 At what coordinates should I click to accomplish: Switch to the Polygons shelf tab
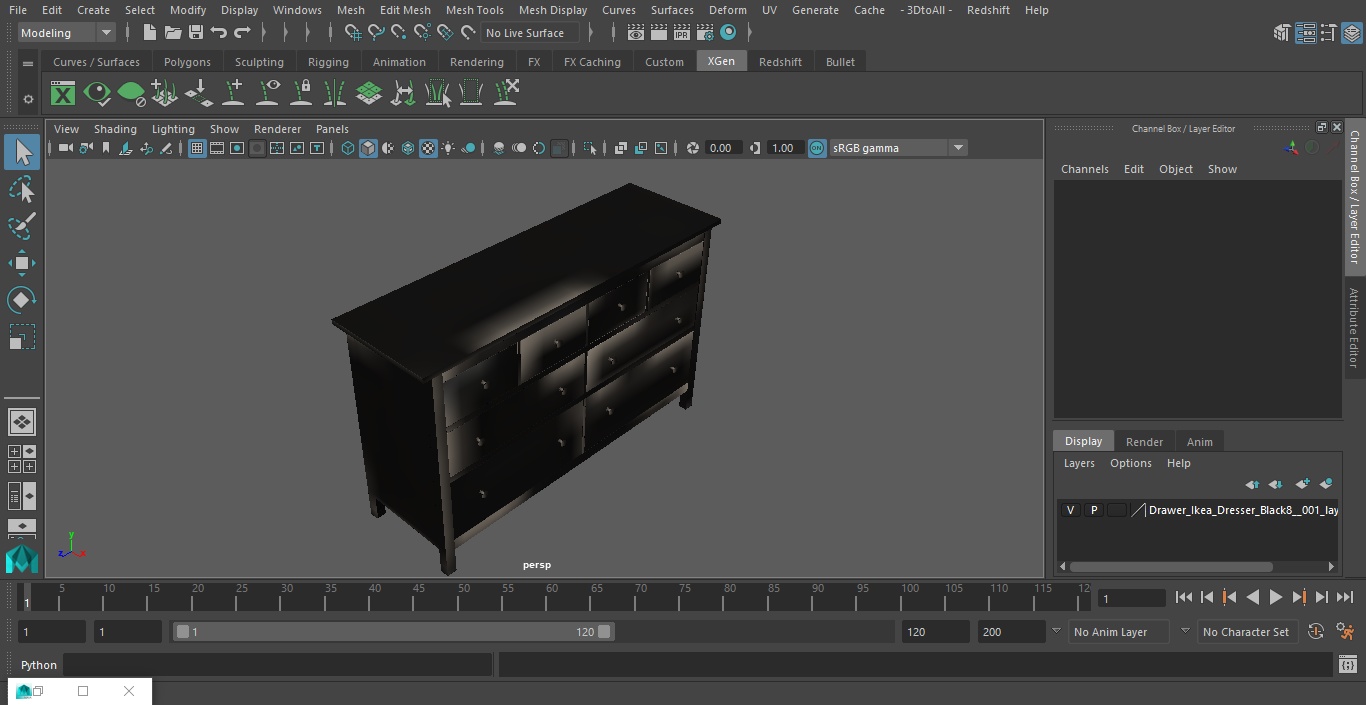[187, 62]
